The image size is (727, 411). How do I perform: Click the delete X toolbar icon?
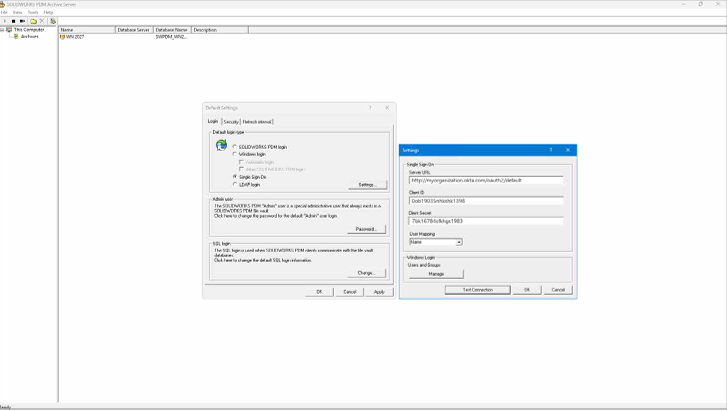click(42, 21)
